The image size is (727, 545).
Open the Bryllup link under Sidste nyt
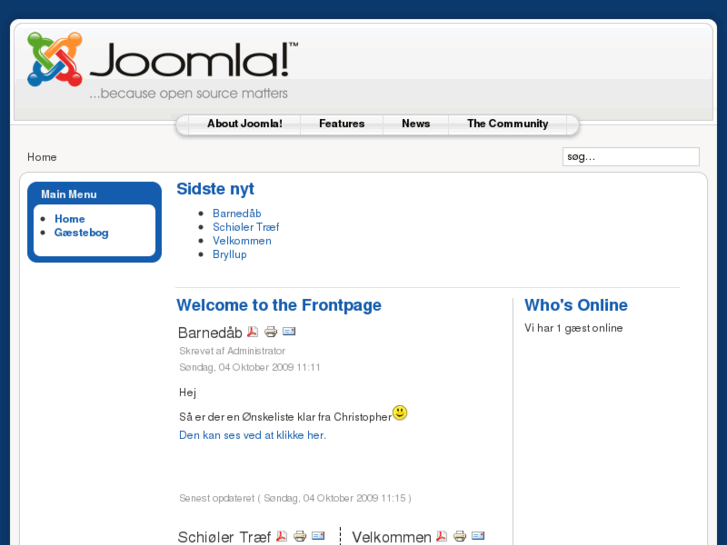coord(230,255)
